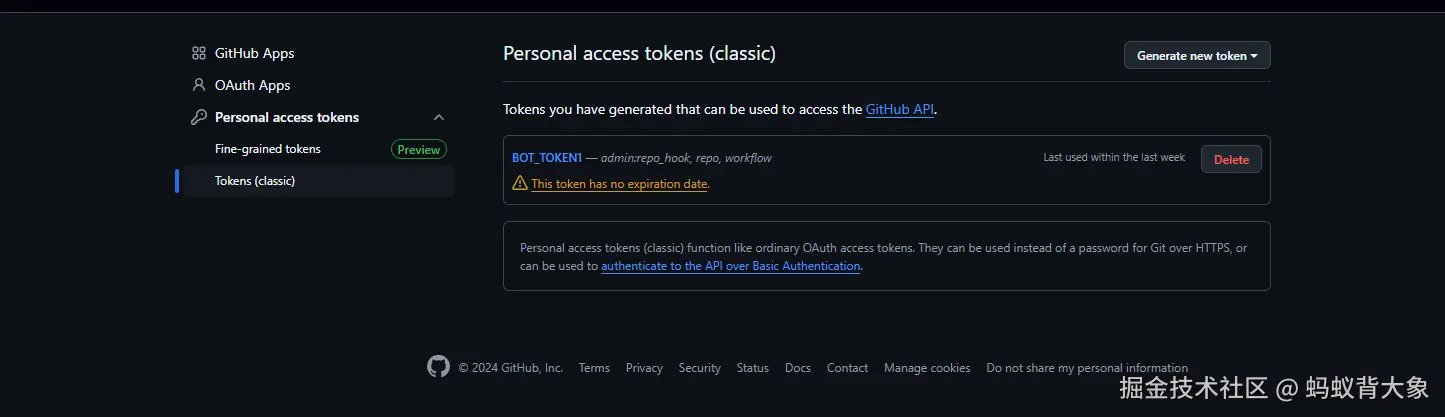Open the BOT_TOKEN1 token link
Viewport: 1445px width, 417px height.
coord(547,158)
